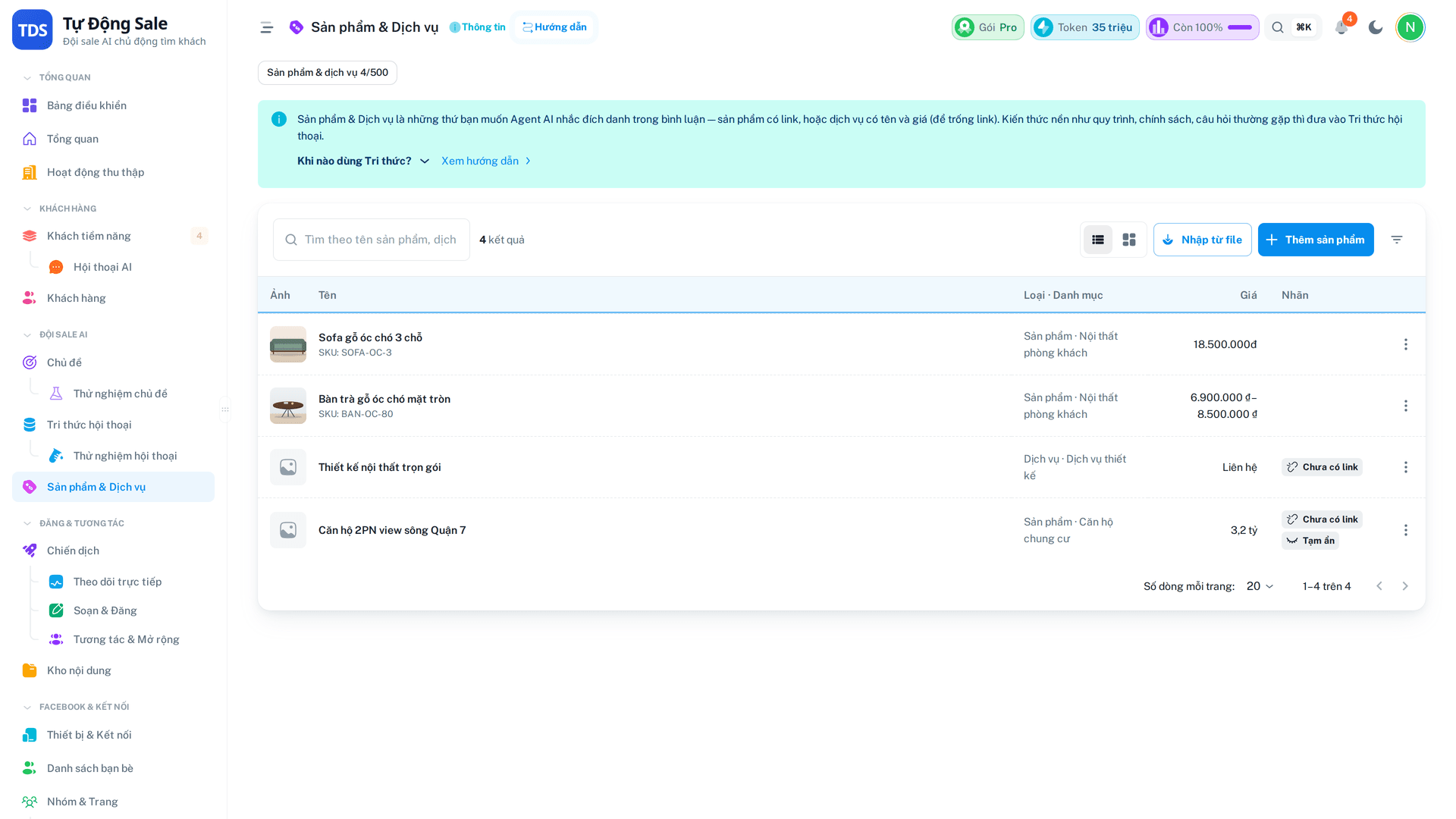This screenshot has height=819, width=1456.
Task: Click Thêm sản phẩm button
Action: [1316, 240]
